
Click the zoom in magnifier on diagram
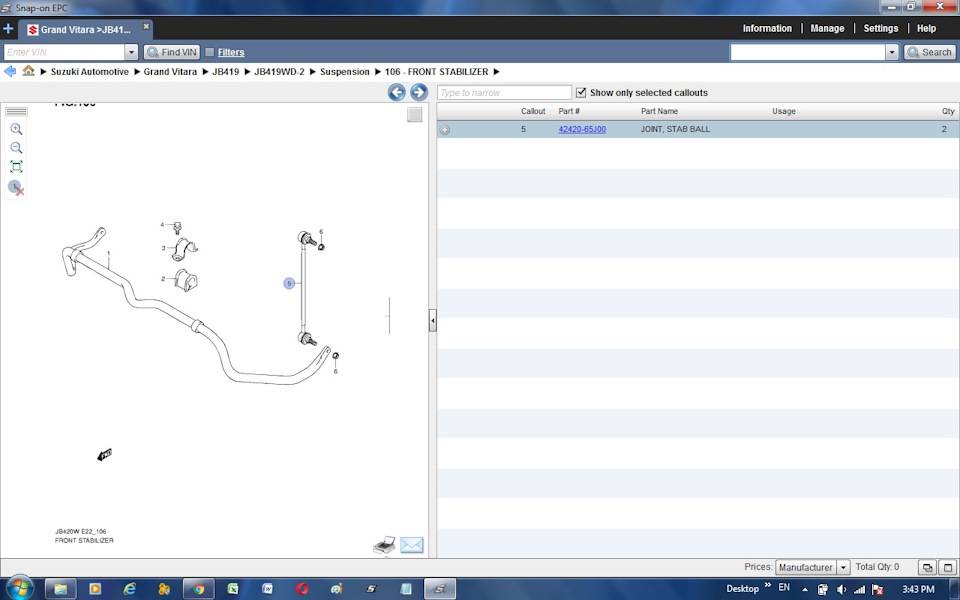pyautogui.click(x=16, y=129)
